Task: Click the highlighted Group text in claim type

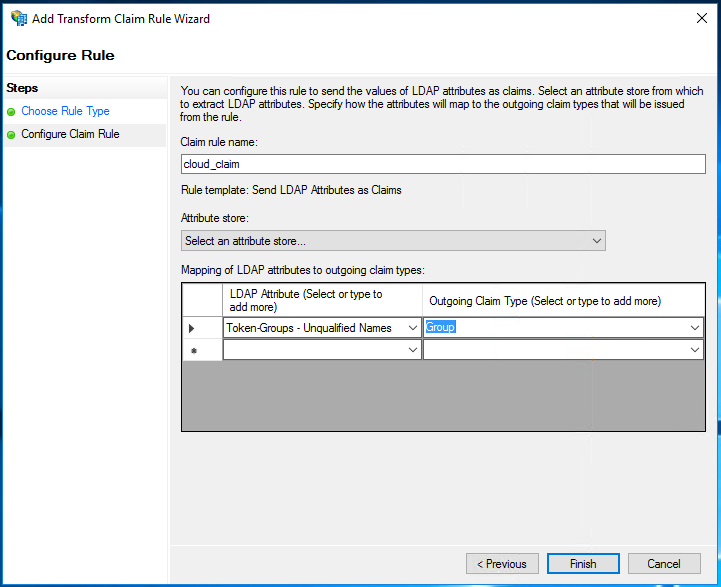Action: (441, 327)
